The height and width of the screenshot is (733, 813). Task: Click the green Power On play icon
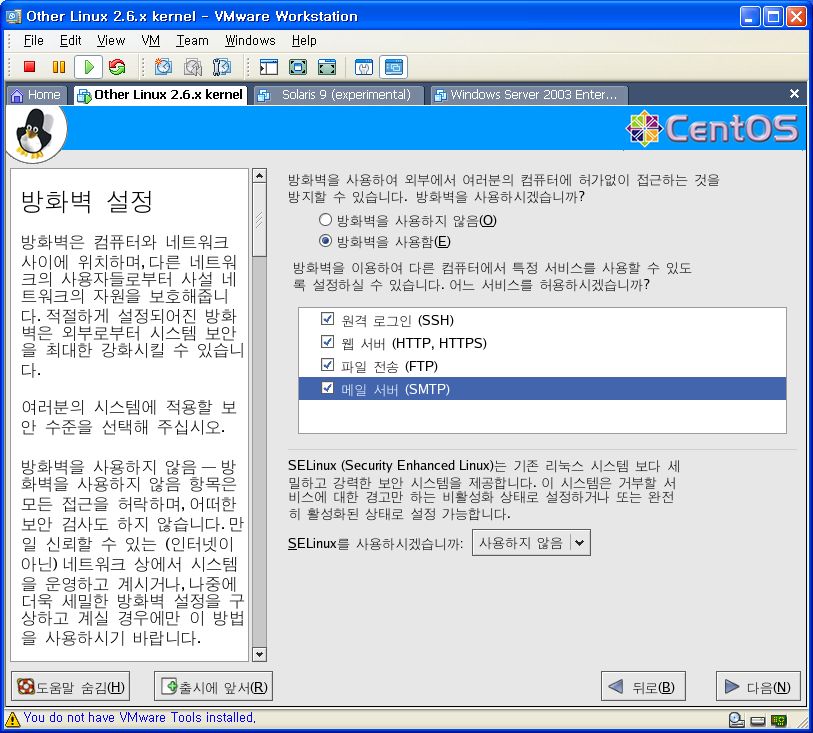point(88,67)
